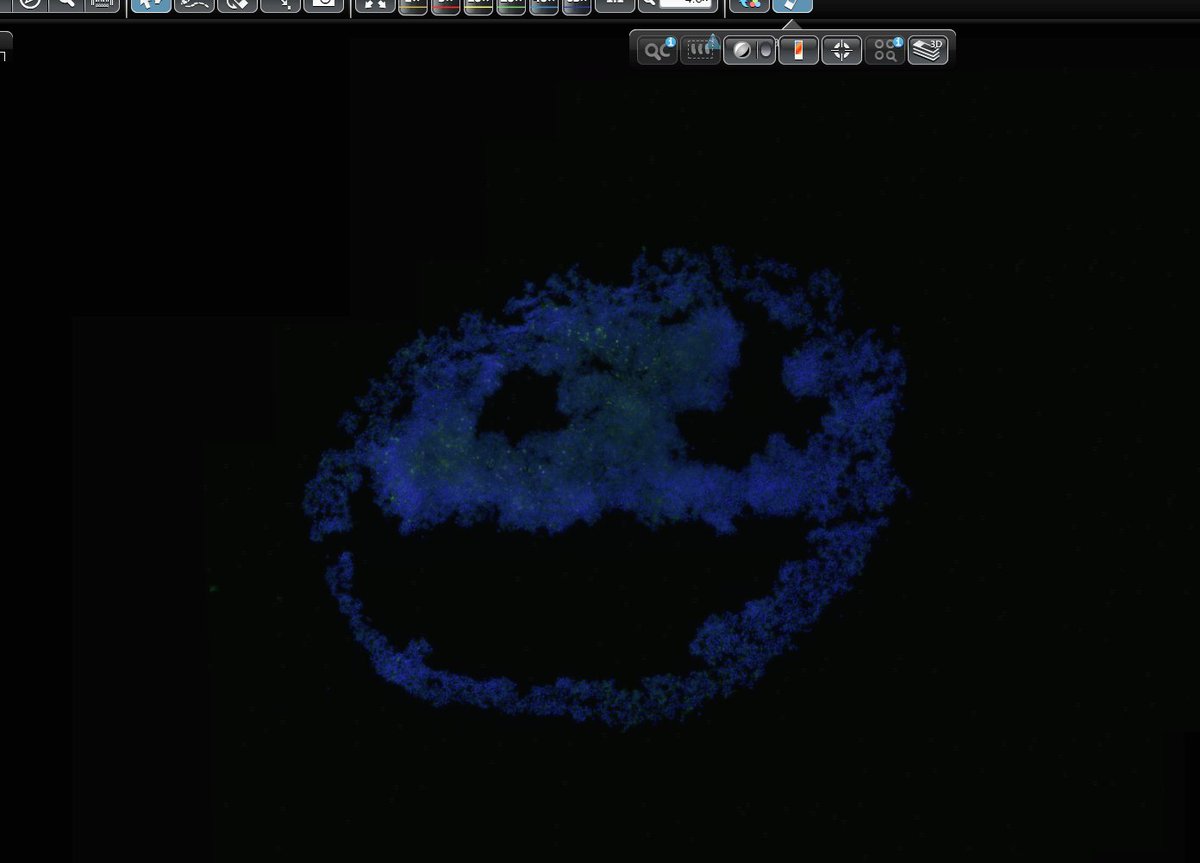Toggle the brightness contrast display button
This screenshot has height=863, width=1200.
click(749, 49)
